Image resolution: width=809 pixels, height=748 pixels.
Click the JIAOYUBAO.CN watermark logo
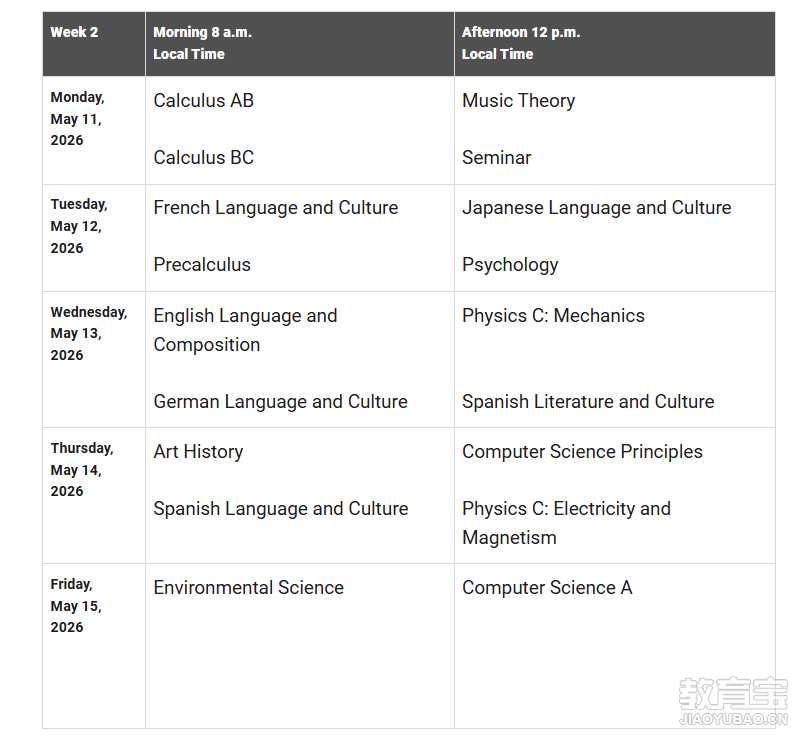(733, 701)
